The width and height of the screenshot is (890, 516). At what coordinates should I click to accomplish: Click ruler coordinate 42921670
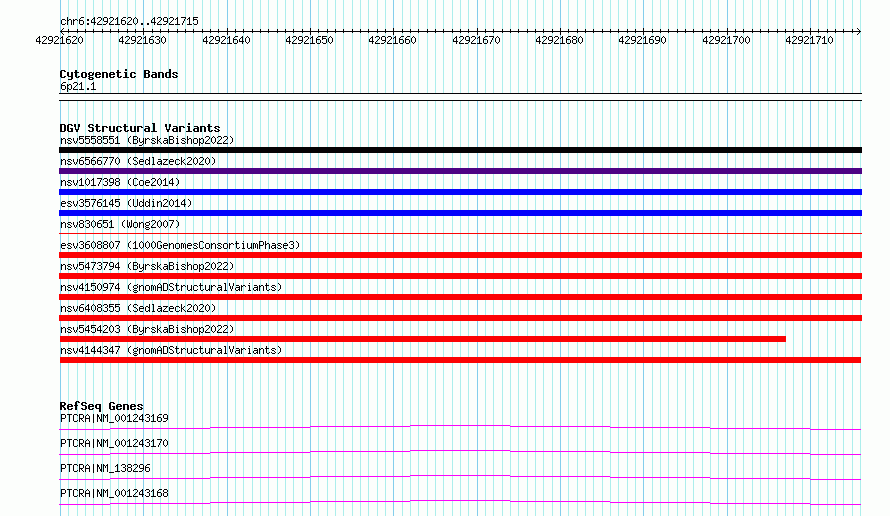pos(476,40)
